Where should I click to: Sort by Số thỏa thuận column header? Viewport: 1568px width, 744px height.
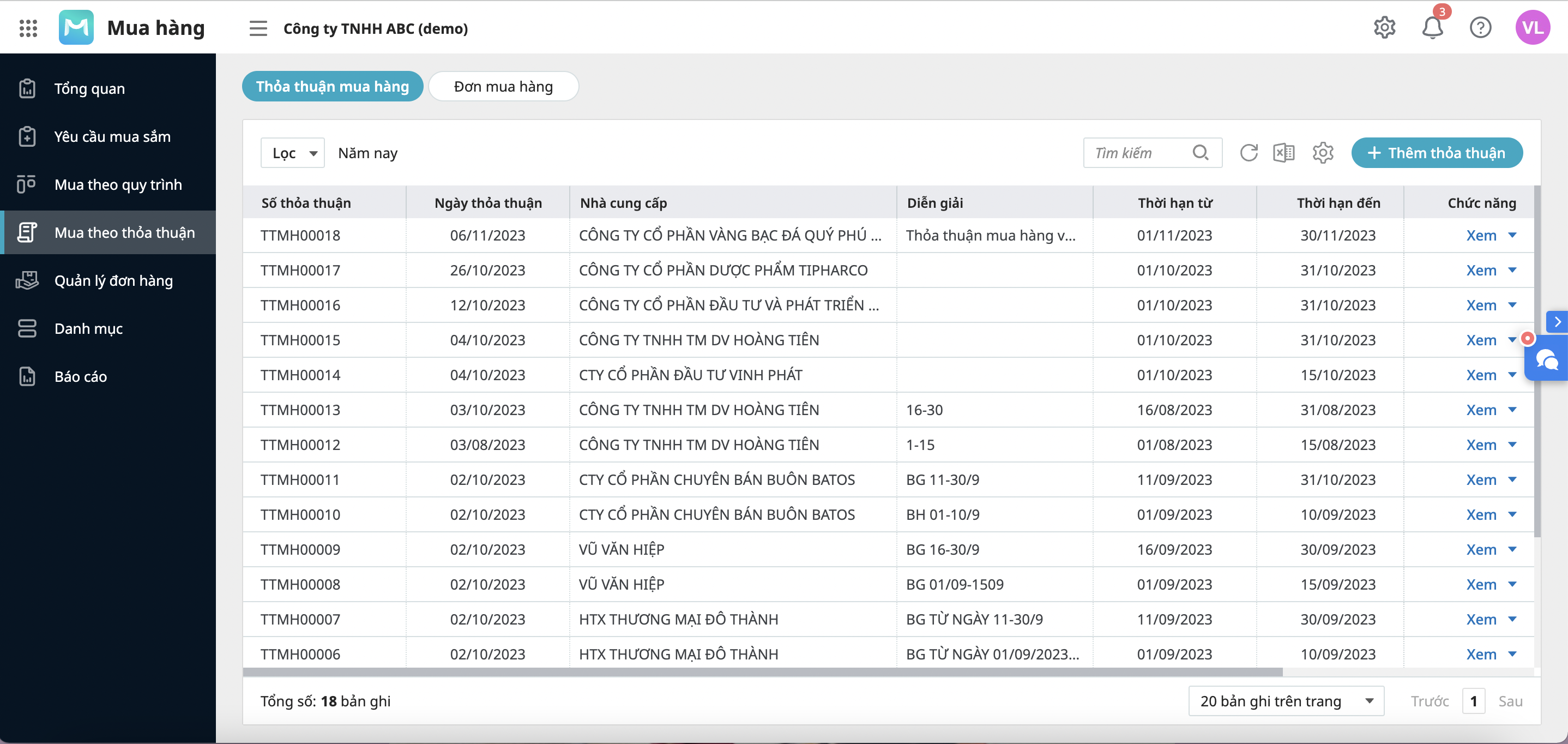(x=306, y=203)
